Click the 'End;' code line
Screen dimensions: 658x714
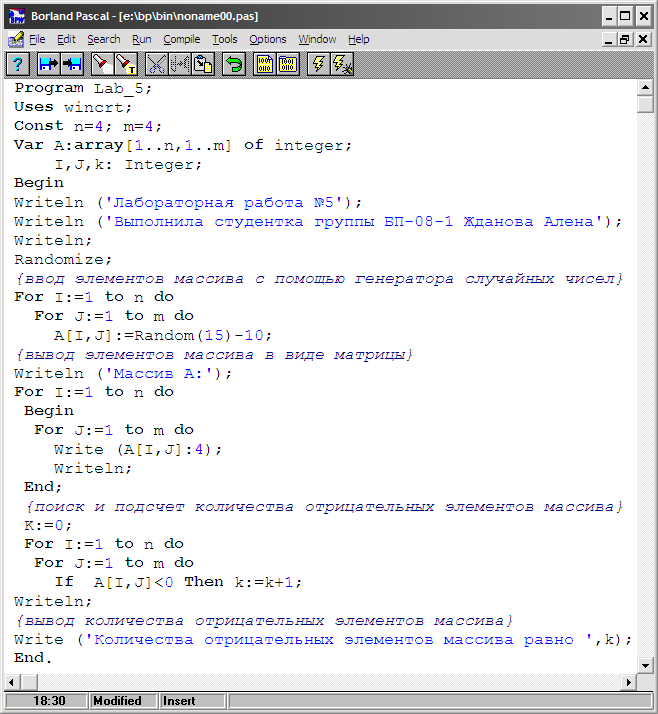point(43,487)
